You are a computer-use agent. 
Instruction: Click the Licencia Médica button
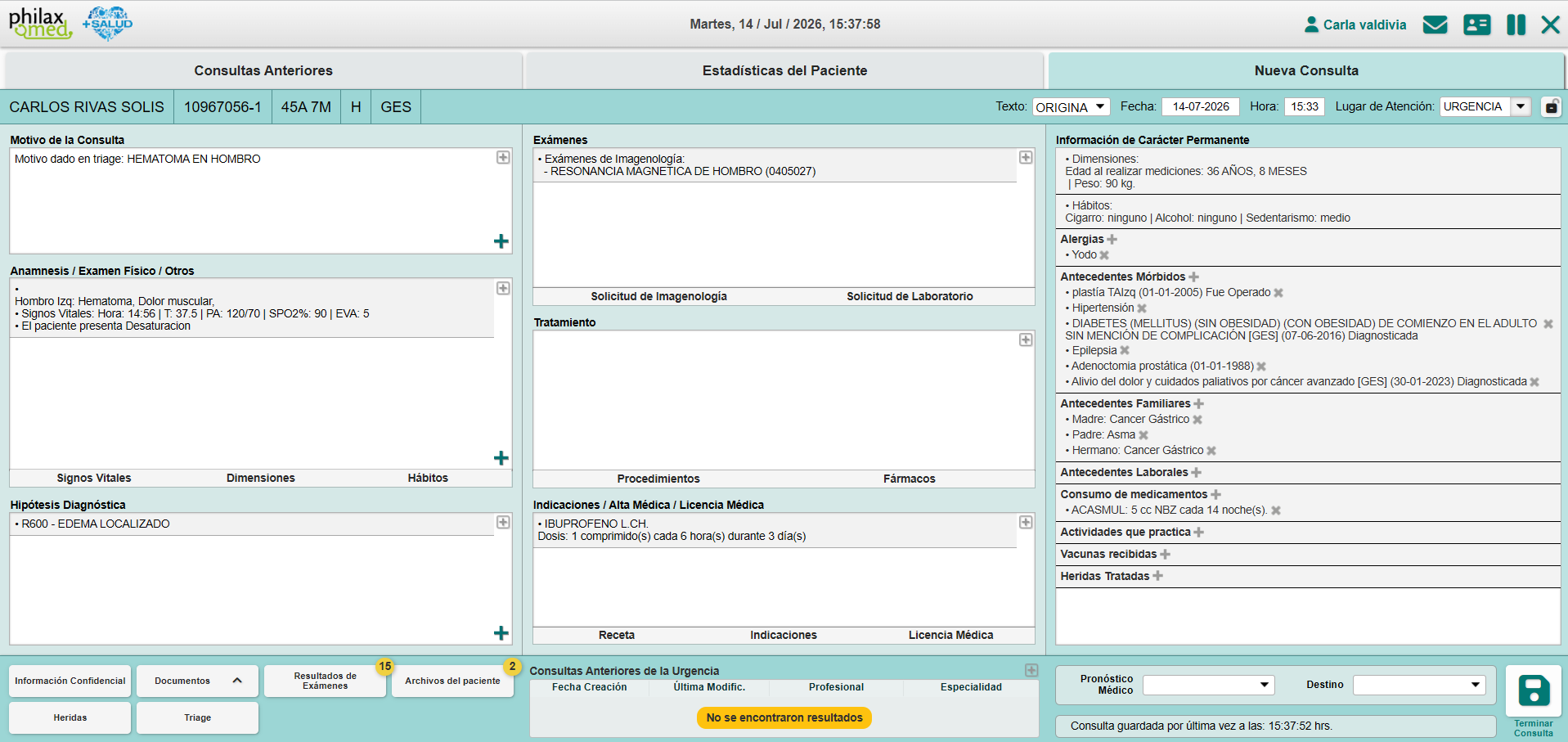click(x=950, y=635)
